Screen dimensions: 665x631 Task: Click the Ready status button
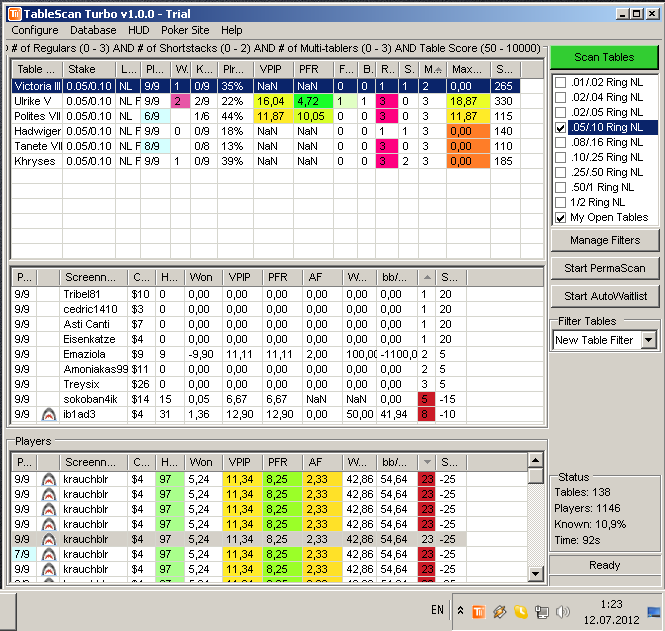tap(604, 565)
